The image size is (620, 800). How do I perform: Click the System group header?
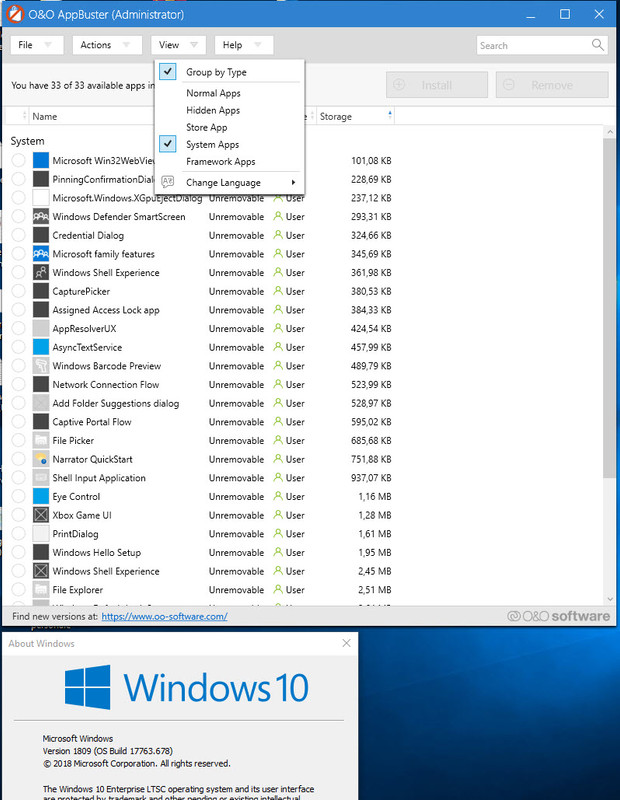28,141
